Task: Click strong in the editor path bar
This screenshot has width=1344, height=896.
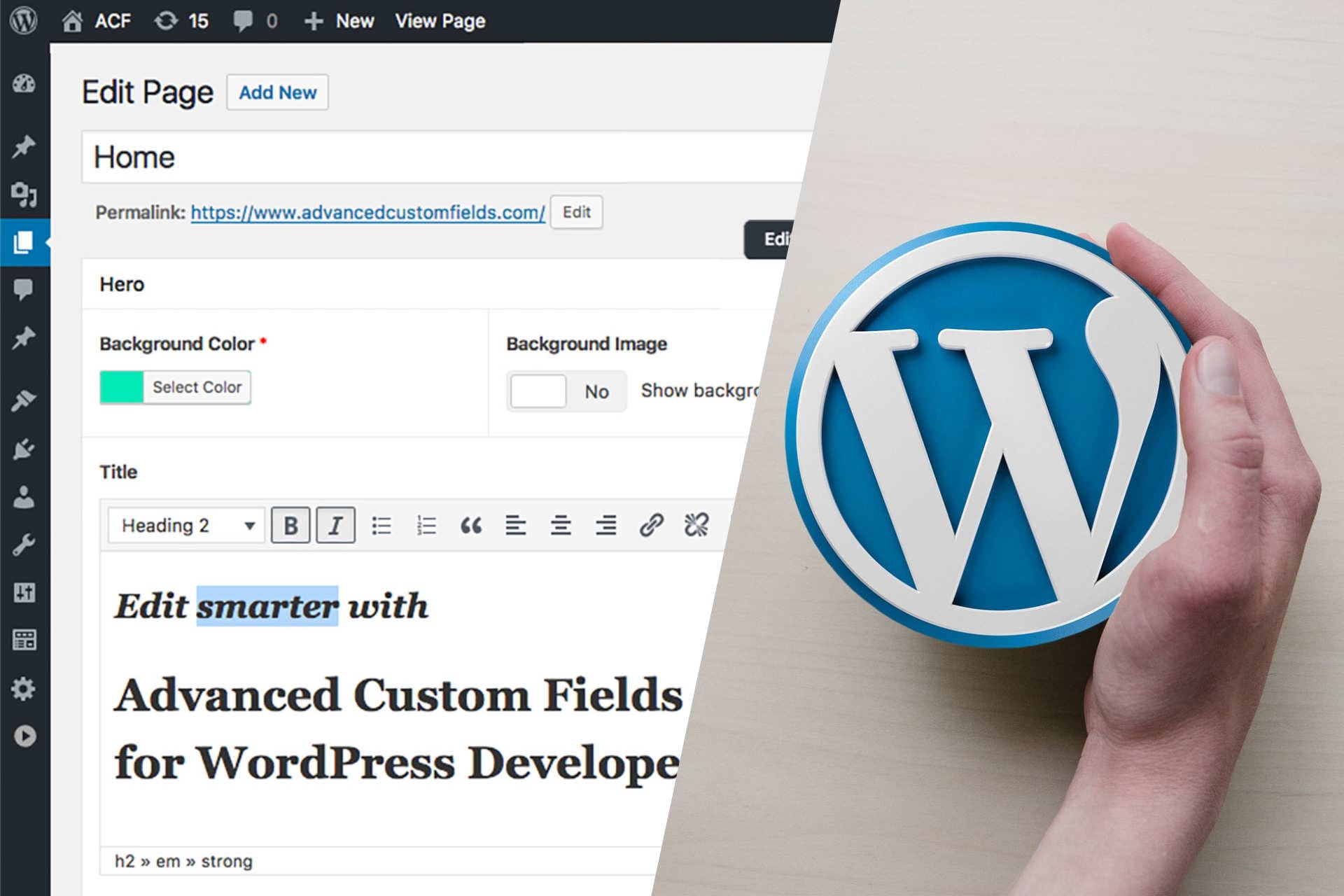Action: pyautogui.click(x=227, y=862)
